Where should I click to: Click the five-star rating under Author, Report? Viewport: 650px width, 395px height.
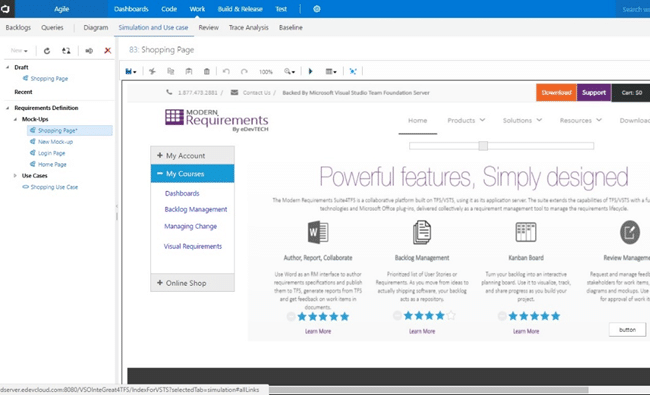point(323,317)
